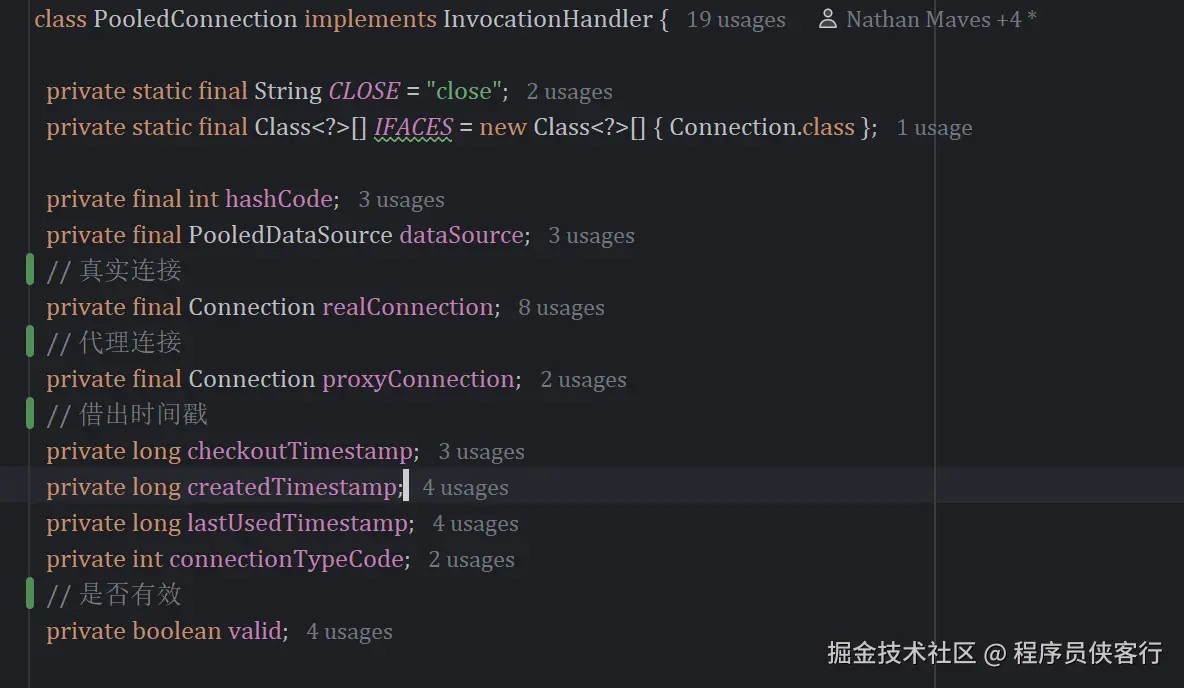Click the green change marker beside the 真实连接 comment
Screen dimensions: 1184x688
(30, 270)
